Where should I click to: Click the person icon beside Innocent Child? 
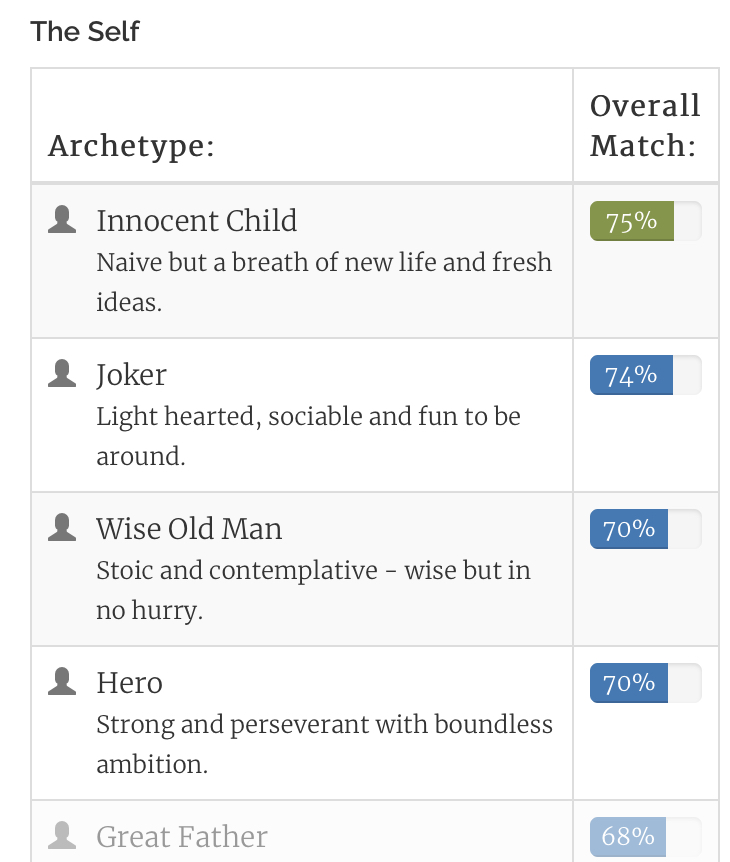point(62,219)
